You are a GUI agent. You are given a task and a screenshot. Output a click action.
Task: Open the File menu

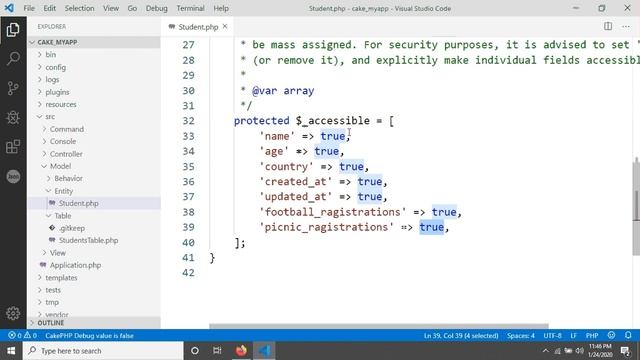[x=29, y=8]
